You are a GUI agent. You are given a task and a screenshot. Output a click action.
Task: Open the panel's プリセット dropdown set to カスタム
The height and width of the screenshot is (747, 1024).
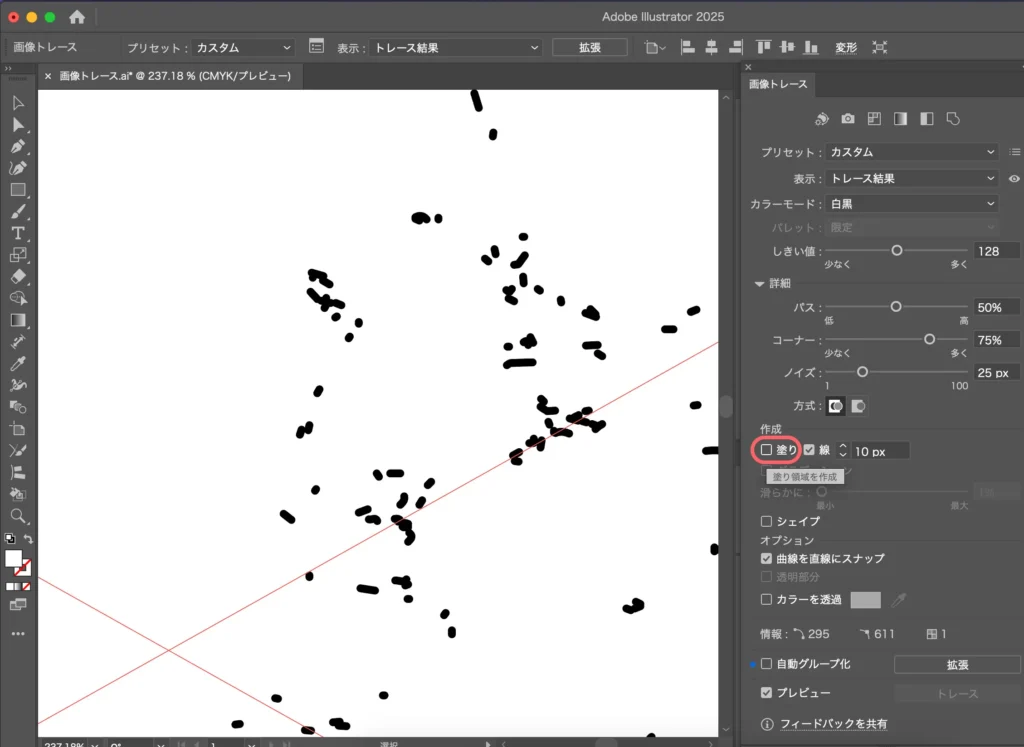pos(912,152)
